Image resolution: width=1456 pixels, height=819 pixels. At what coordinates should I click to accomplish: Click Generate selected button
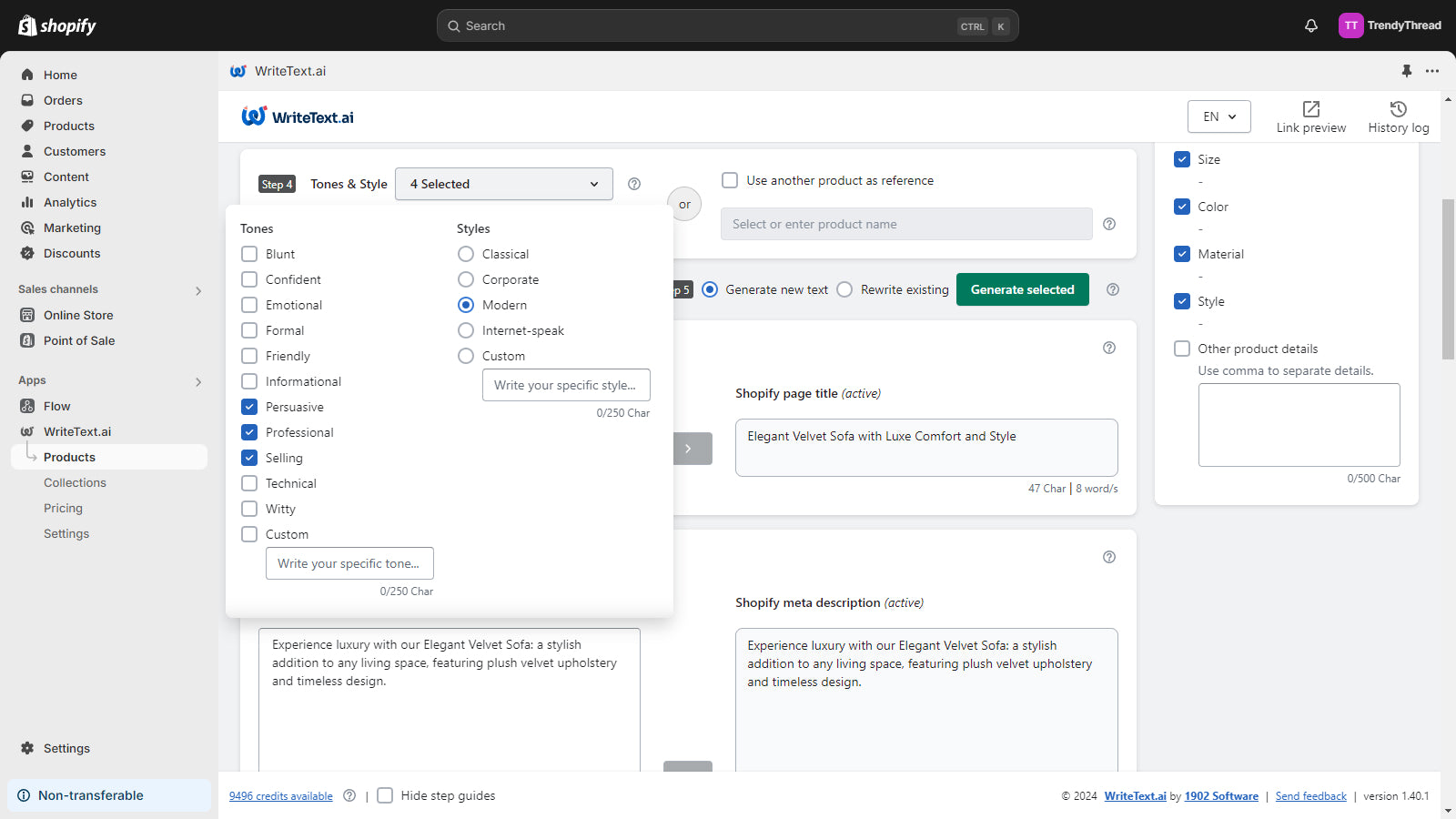(1023, 289)
